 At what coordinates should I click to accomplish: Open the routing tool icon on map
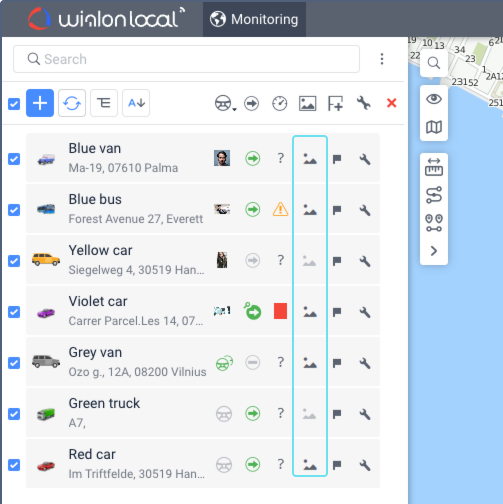(x=434, y=195)
